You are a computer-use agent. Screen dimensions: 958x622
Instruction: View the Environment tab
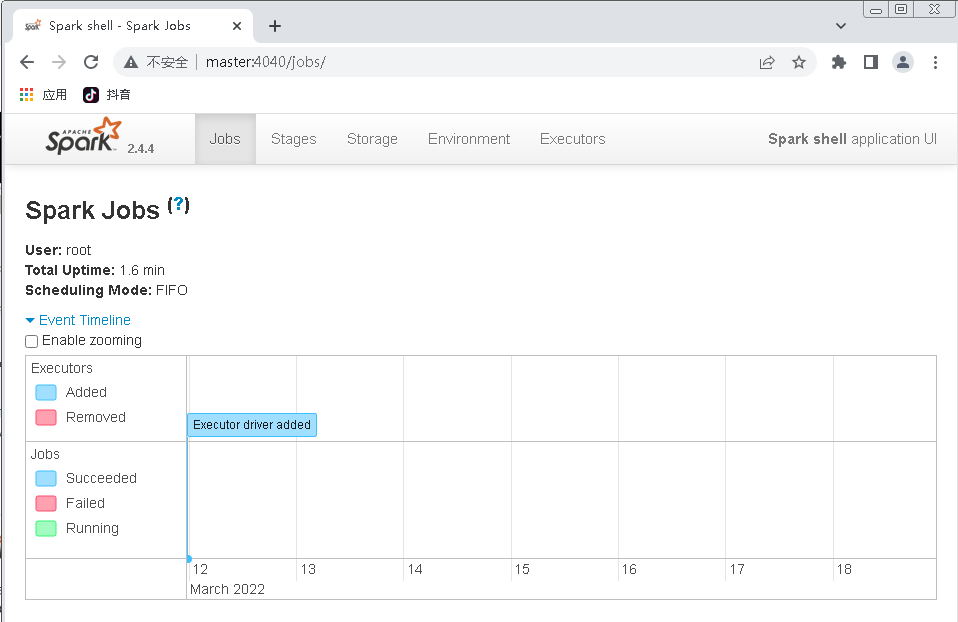coord(469,139)
